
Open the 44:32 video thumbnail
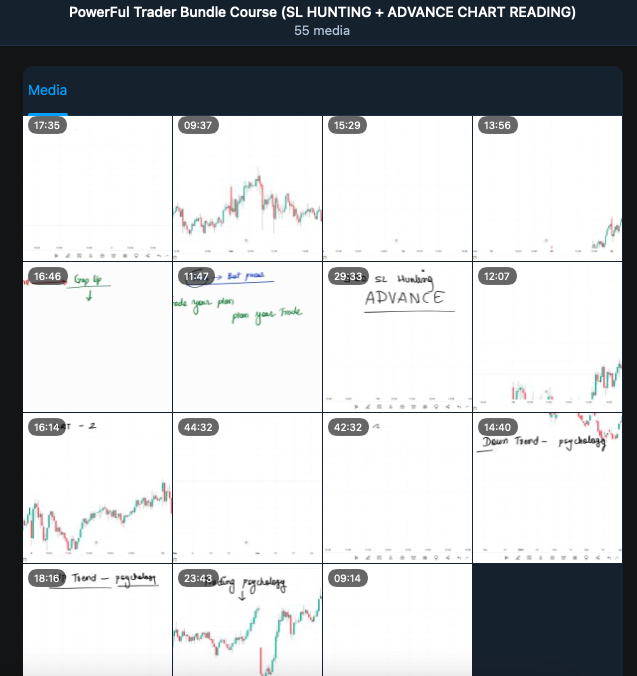pyautogui.click(x=247, y=487)
